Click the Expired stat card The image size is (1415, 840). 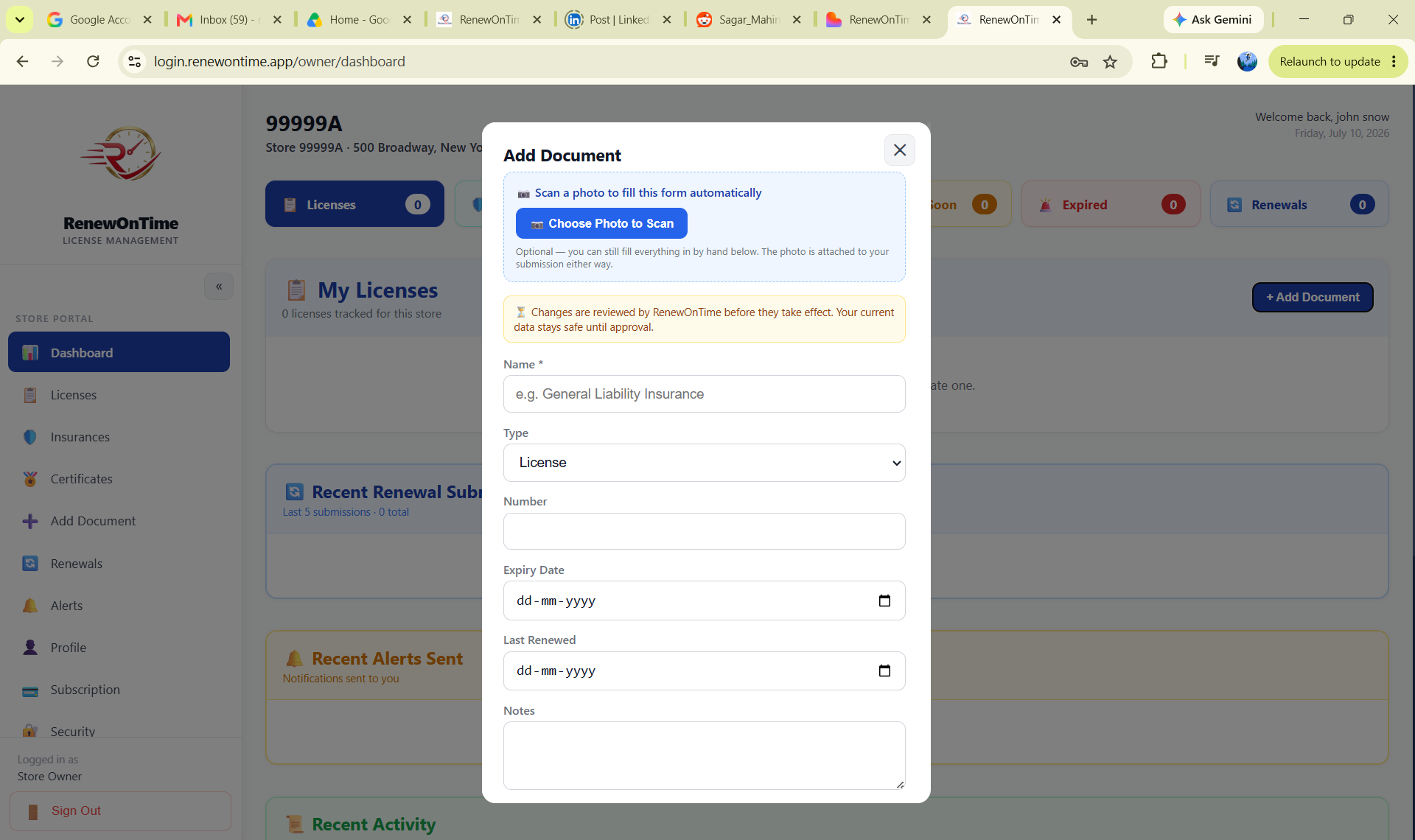[1111, 204]
